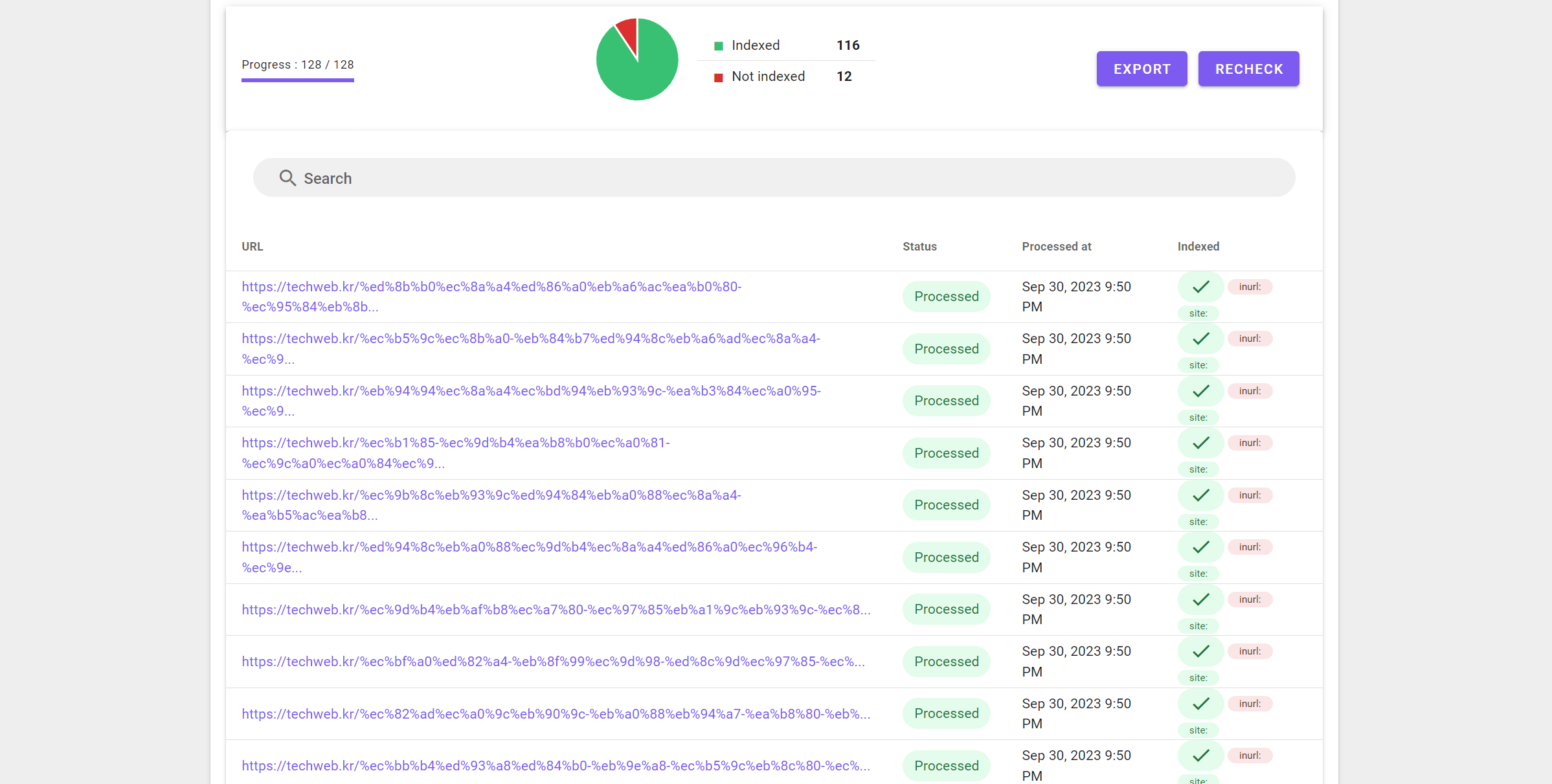Click the inurl: chip in %ec%b1%85 row
Screen dimensions: 1552x784
1250,443
